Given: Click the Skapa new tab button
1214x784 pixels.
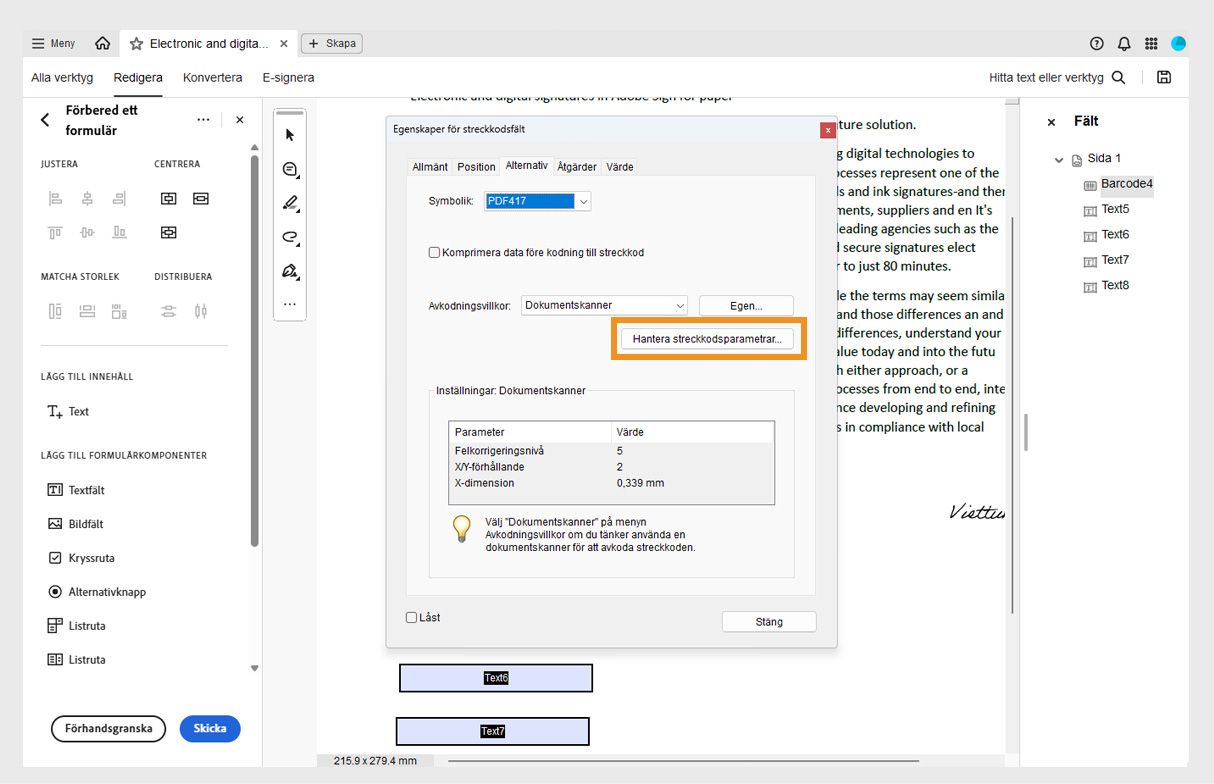Looking at the screenshot, I should point(331,44).
